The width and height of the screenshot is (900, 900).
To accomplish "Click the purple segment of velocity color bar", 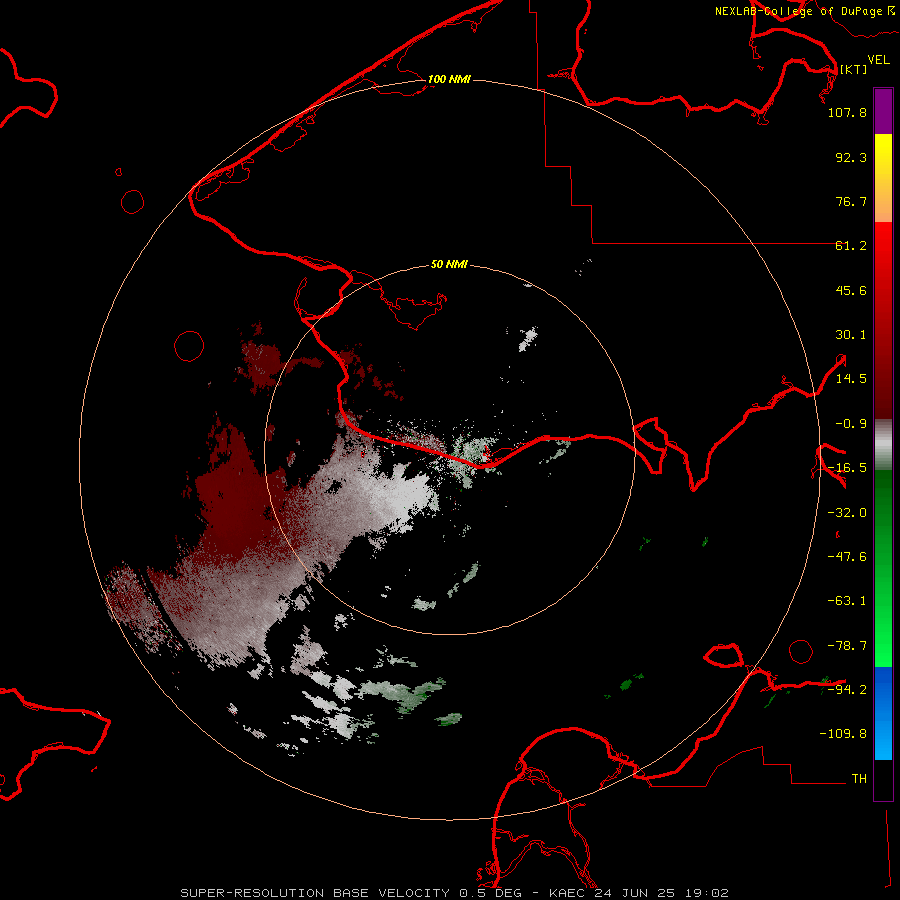I will point(883,111).
